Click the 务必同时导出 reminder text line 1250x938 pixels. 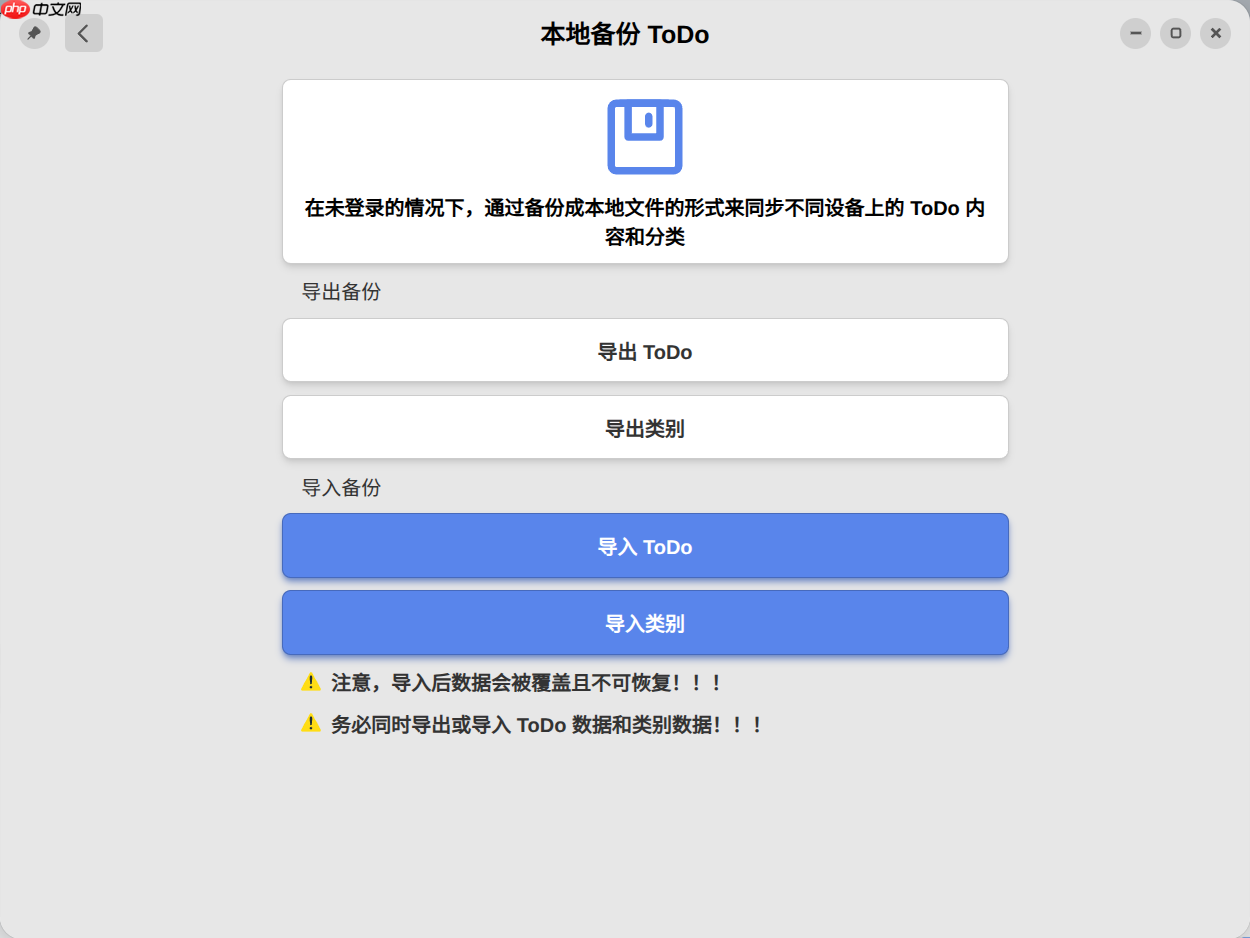545,724
